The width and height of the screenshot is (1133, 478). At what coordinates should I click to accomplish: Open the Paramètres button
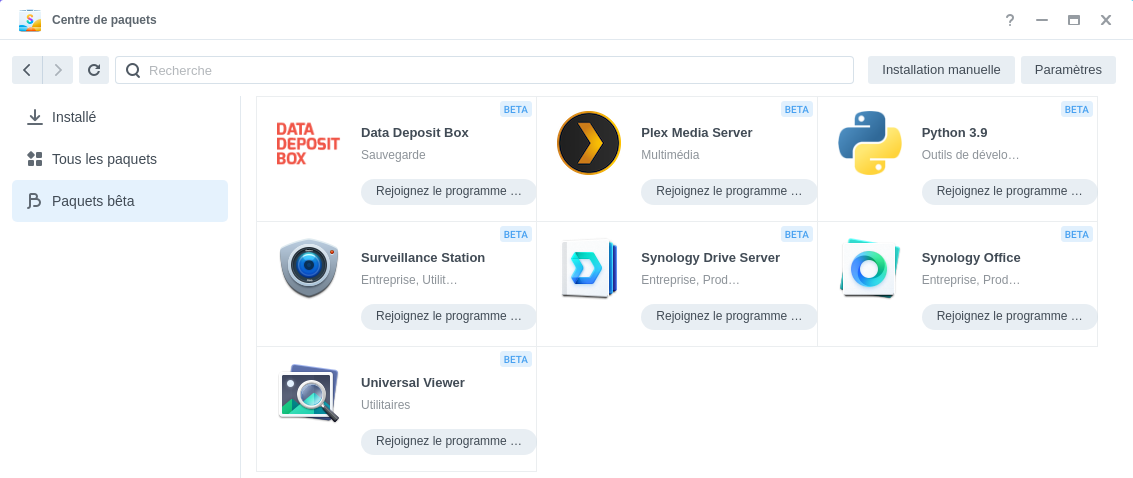coord(1068,70)
